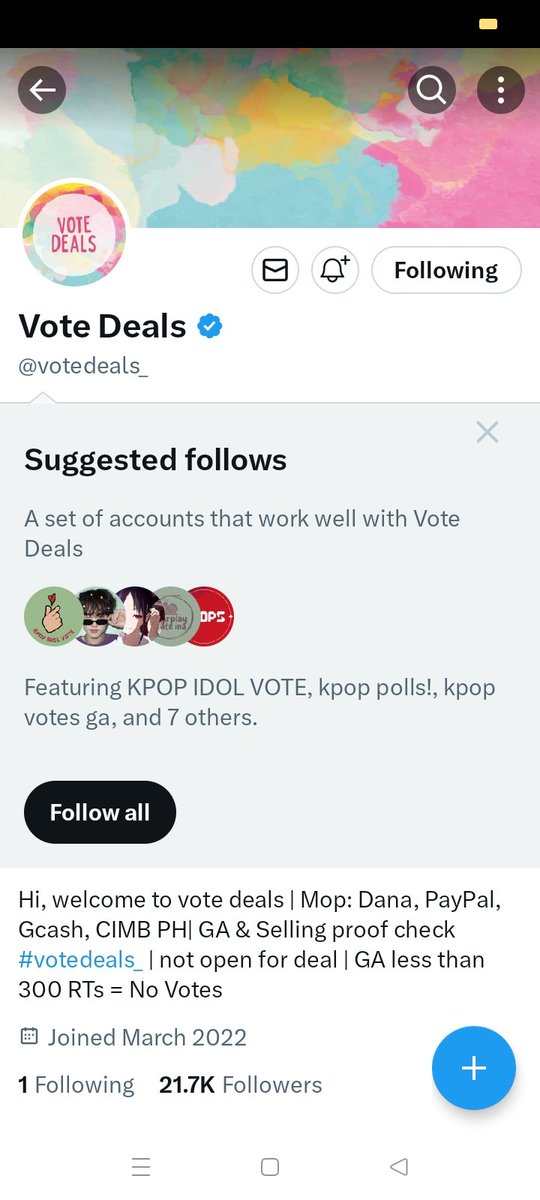Viewport: 540px width, 1200px height.
Task: Toggle the notification bell icon
Action: [x=335, y=270]
